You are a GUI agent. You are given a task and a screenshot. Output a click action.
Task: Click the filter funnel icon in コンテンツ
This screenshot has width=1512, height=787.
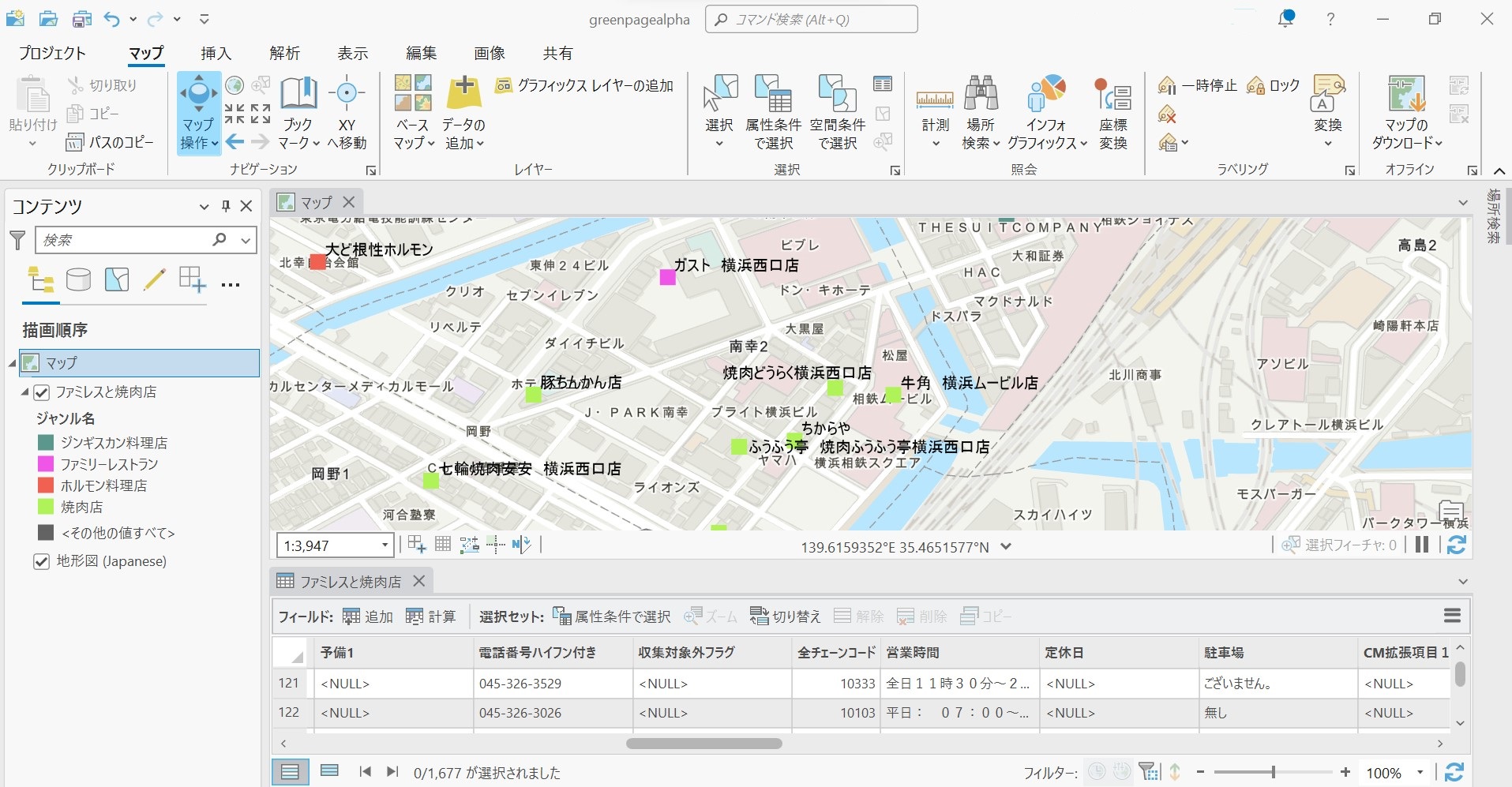17,240
